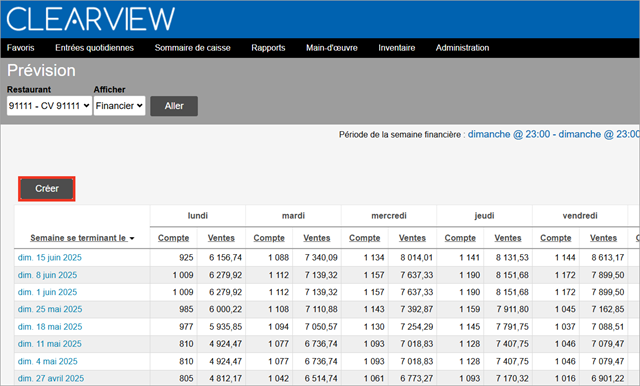This screenshot has width=640, height=386.
Task: Click the mardi column group header
Action: (293, 215)
